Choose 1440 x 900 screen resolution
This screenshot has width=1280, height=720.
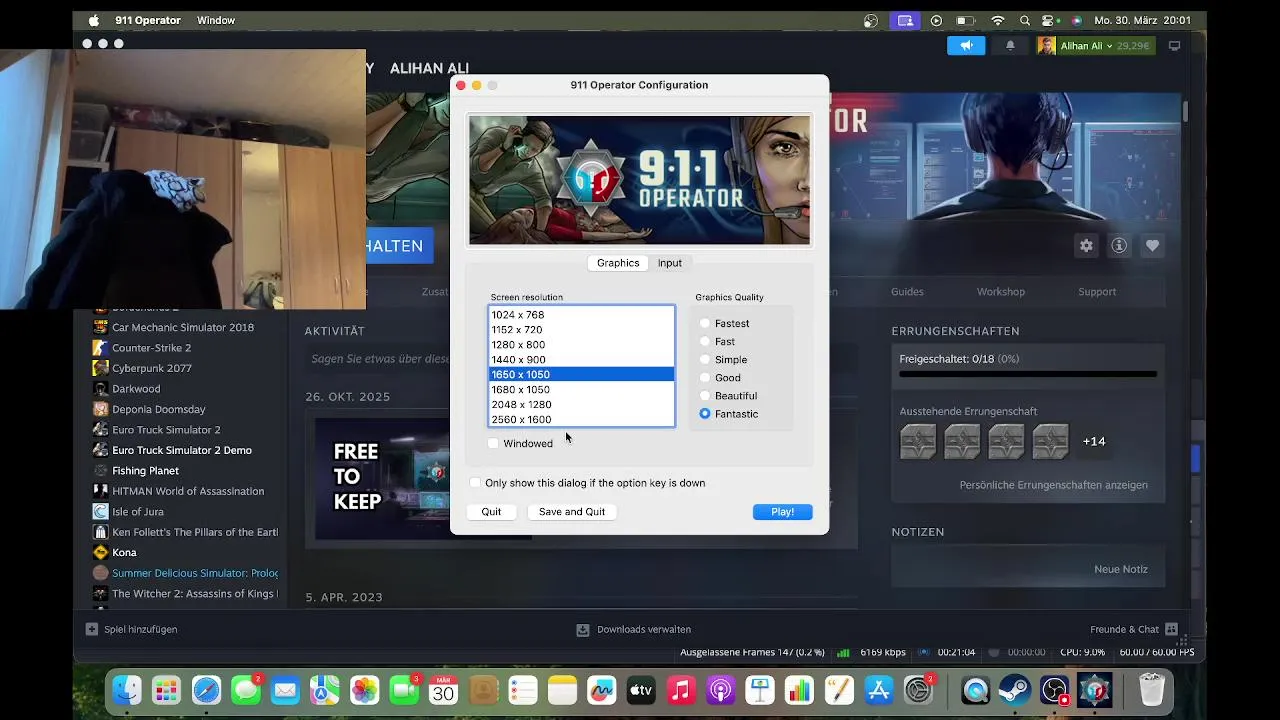pos(582,359)
